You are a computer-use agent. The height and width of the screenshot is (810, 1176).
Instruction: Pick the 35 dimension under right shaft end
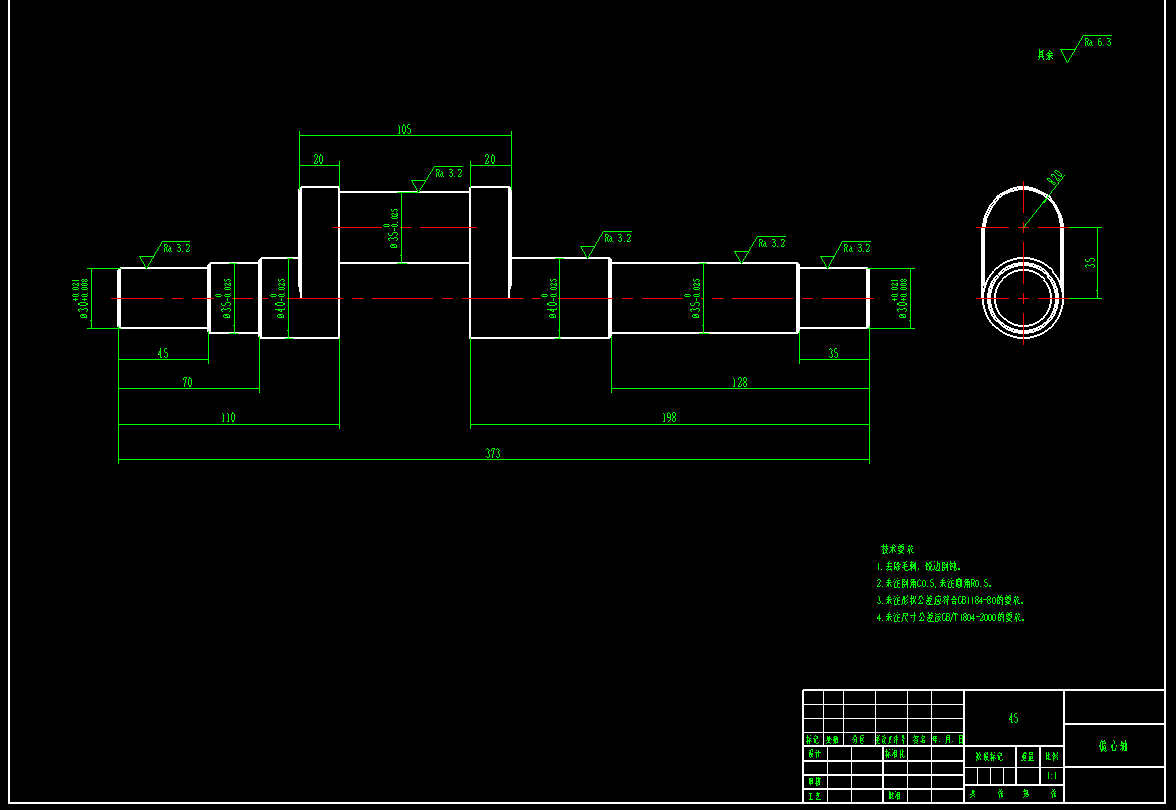click(x=833, y=352)
